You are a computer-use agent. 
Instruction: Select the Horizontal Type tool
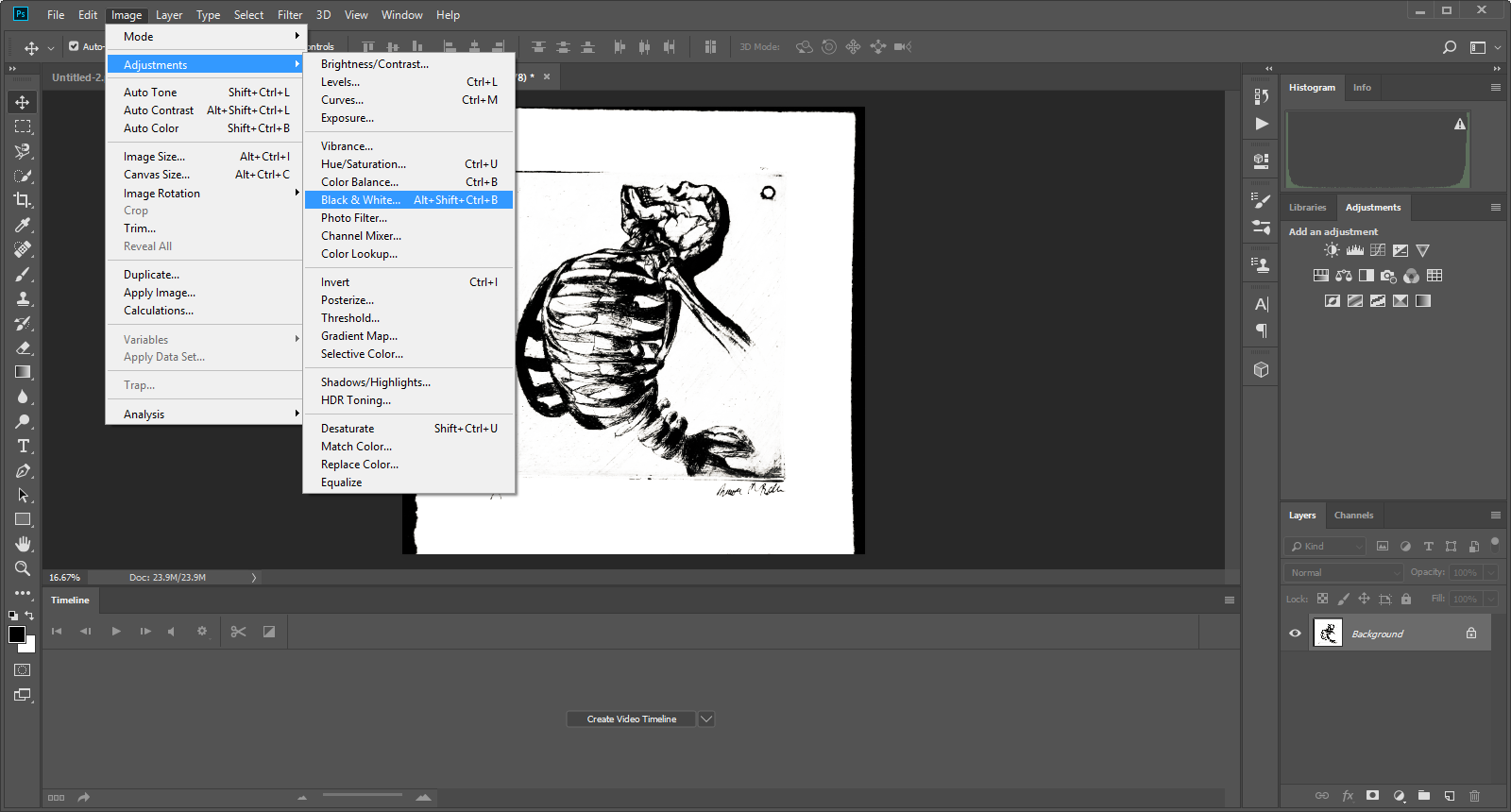23,446
